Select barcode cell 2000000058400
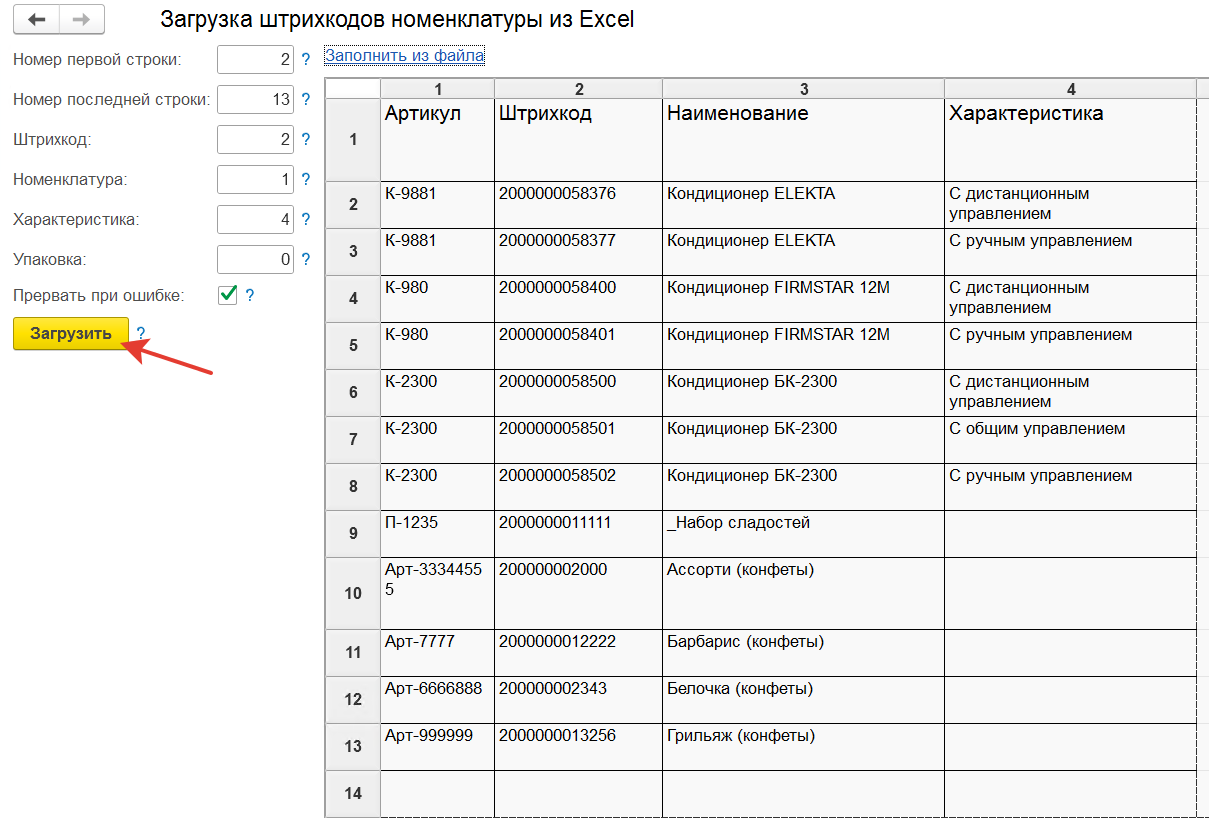 pyautogui.click(x=579, y=299)
